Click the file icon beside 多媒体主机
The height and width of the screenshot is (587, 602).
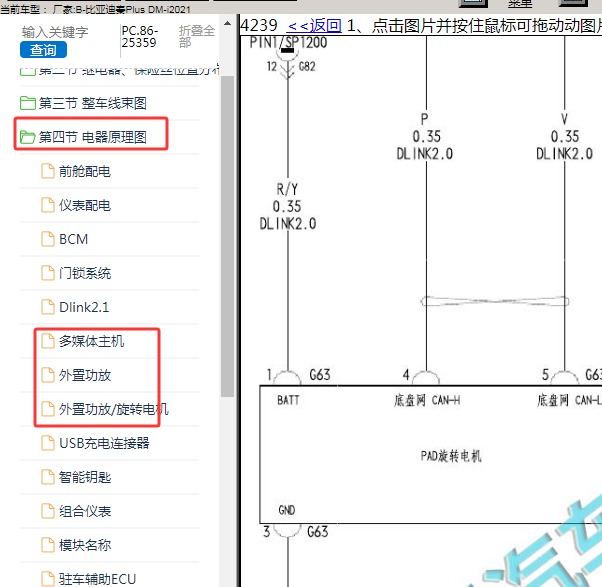click(48, 341)
